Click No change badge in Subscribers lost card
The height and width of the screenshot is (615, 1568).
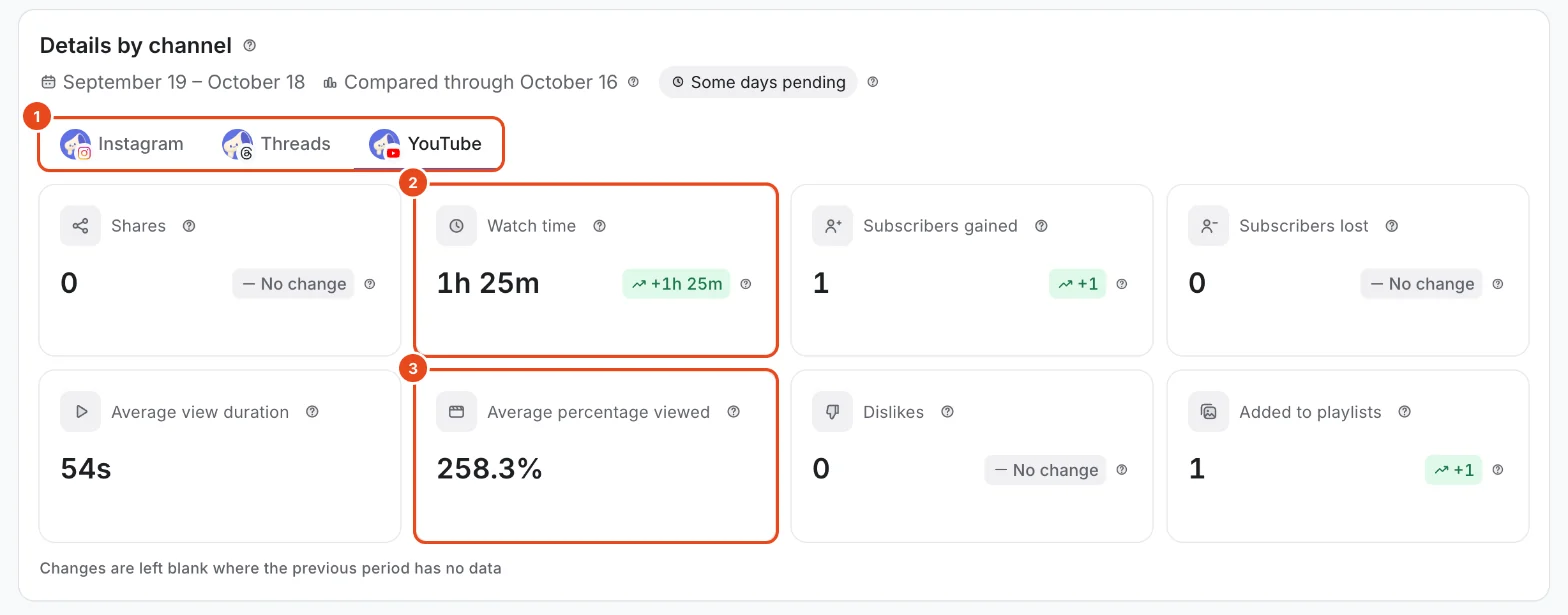pyautogui.click(x=1421, y=284)
